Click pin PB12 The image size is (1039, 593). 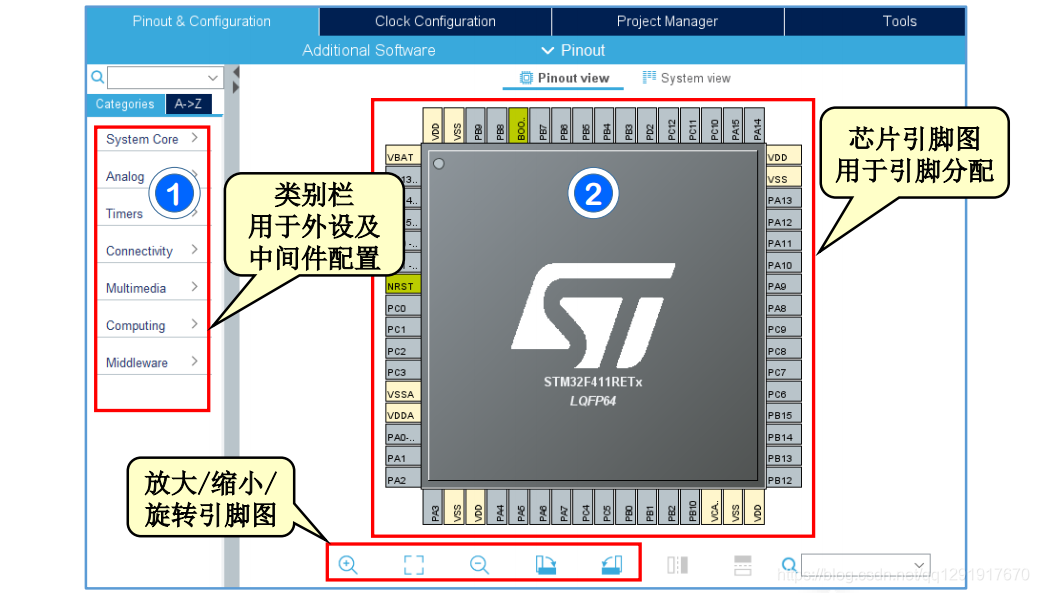[784, 480]
